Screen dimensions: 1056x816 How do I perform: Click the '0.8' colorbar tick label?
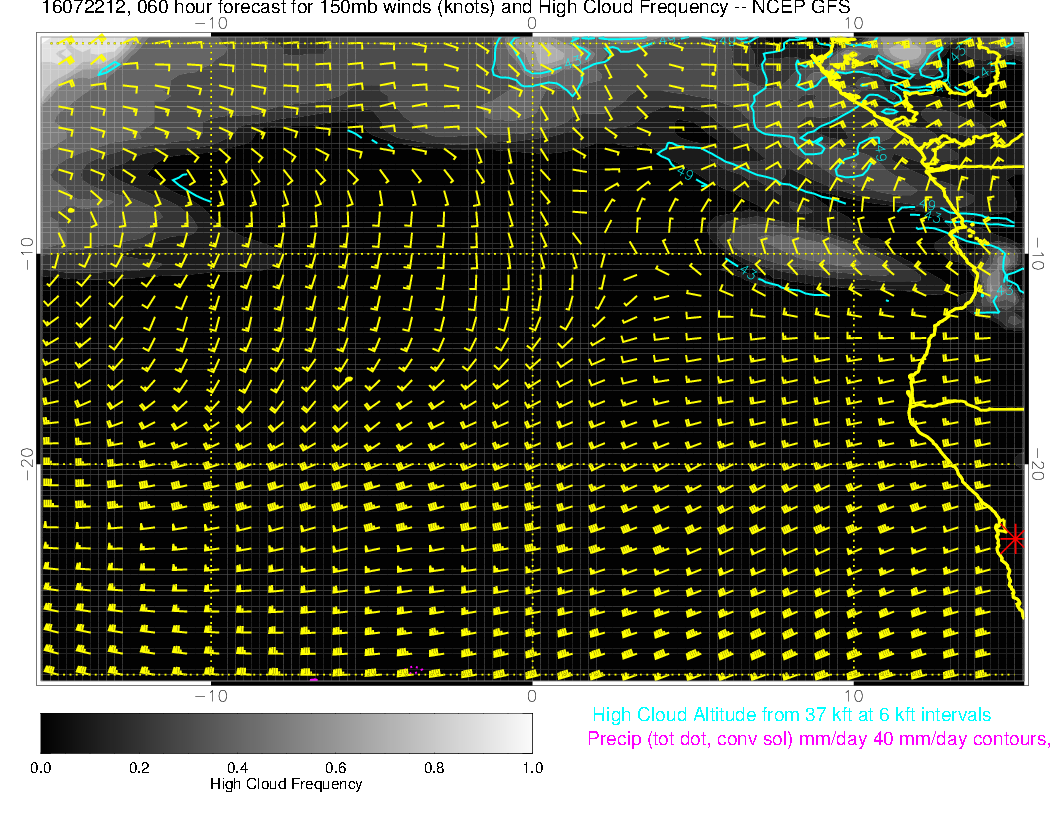pyautogui.click(x=434, y=768)
